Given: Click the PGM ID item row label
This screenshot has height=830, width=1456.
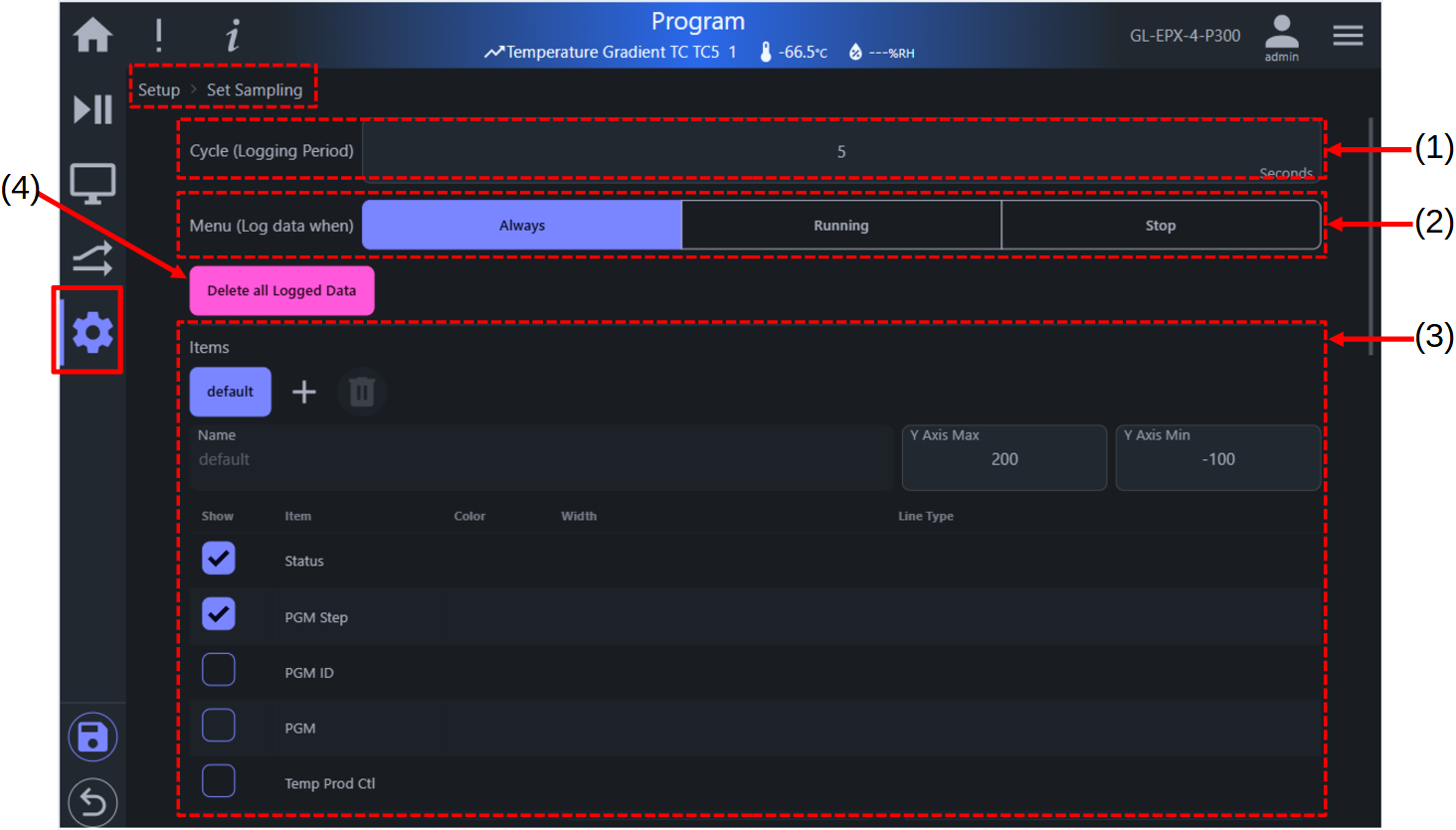Looking at the screenshot, I should [309, 673].
